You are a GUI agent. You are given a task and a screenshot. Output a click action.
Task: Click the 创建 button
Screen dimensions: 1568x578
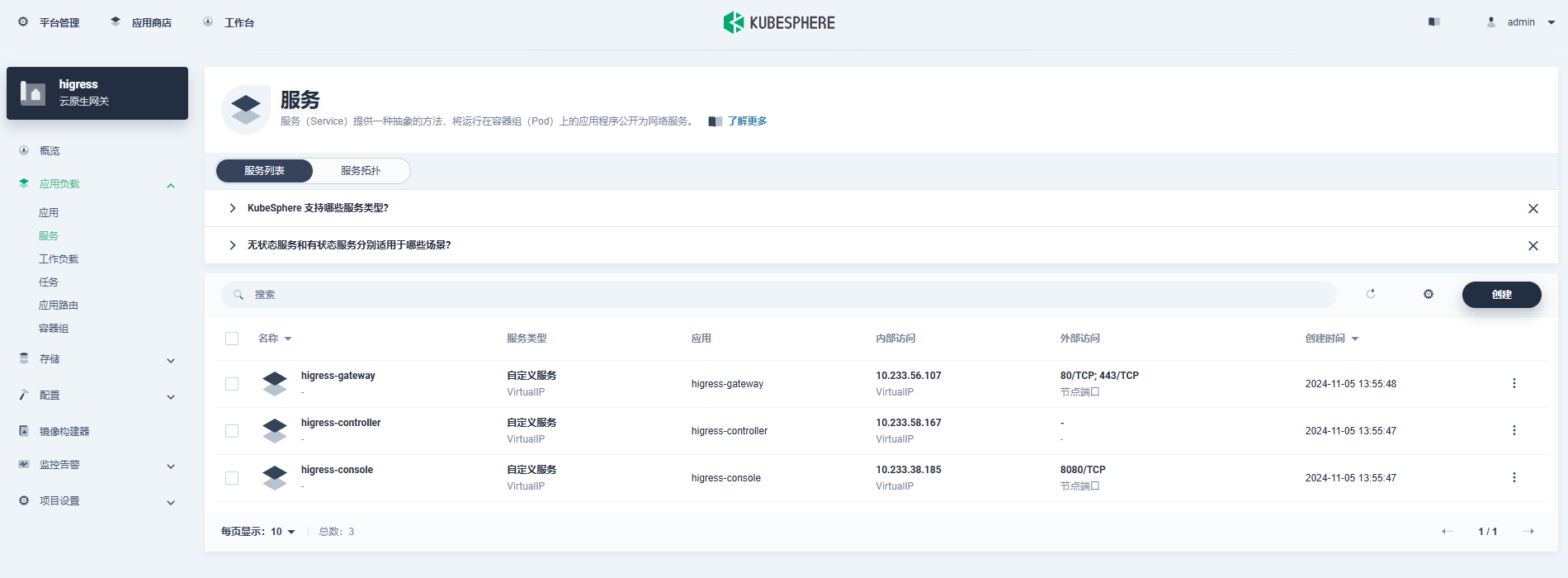click(x=1502, y=295)
